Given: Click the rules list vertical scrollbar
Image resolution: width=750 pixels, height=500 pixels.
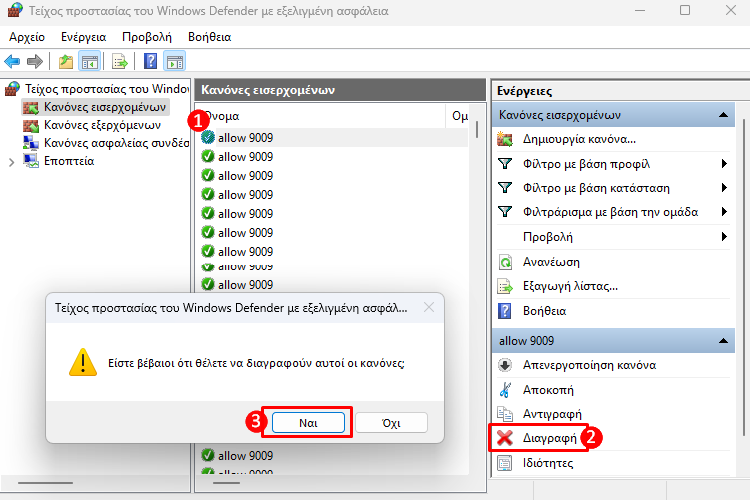Looking at the screenshot, I should [x=477, y=129].
